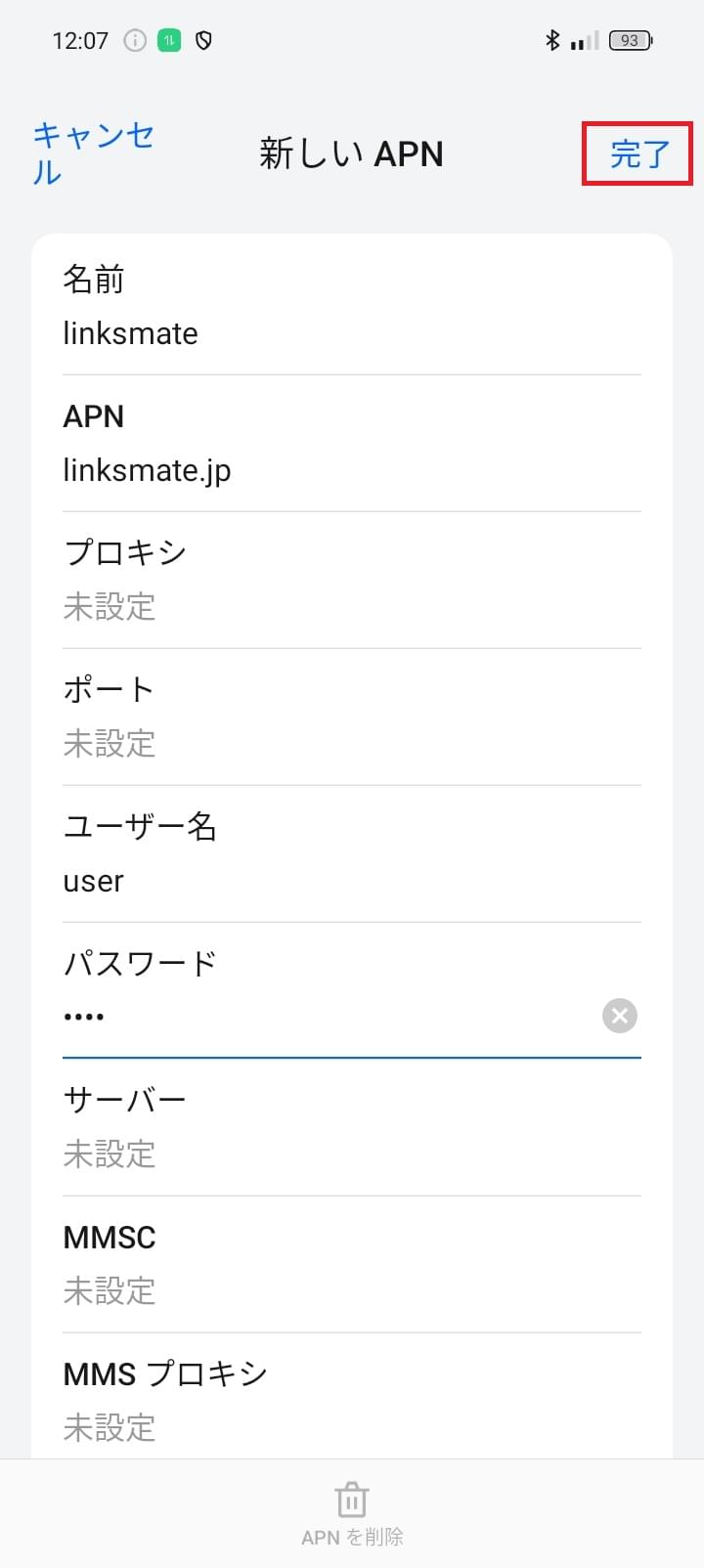Image resolution: width=704 pixels, height=1568 pixels.
Task: Tap the 新しい APN title
Action: [x=351, y=153]
